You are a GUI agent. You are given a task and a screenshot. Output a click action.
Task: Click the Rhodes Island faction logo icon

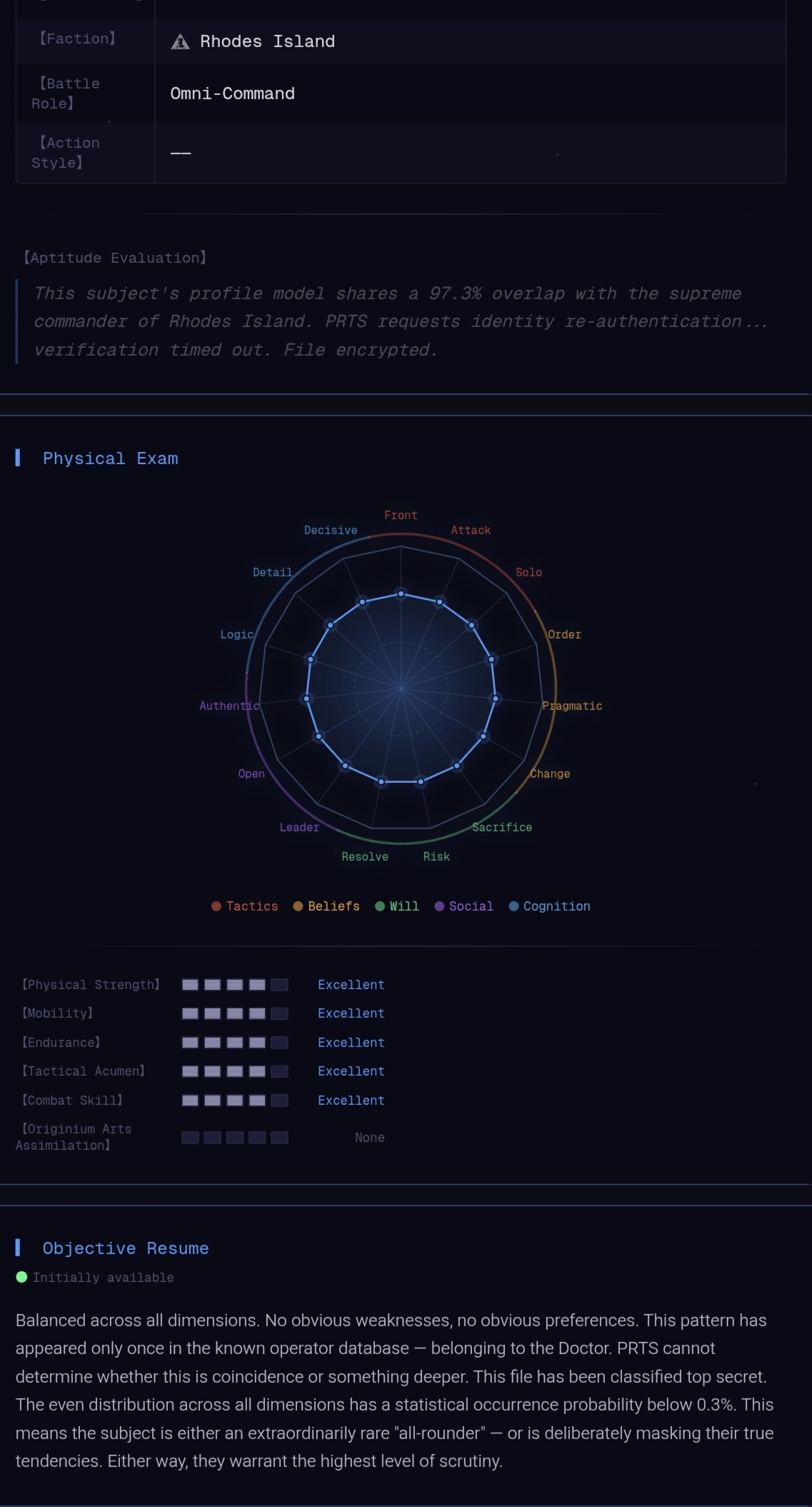tap(180, 41)
